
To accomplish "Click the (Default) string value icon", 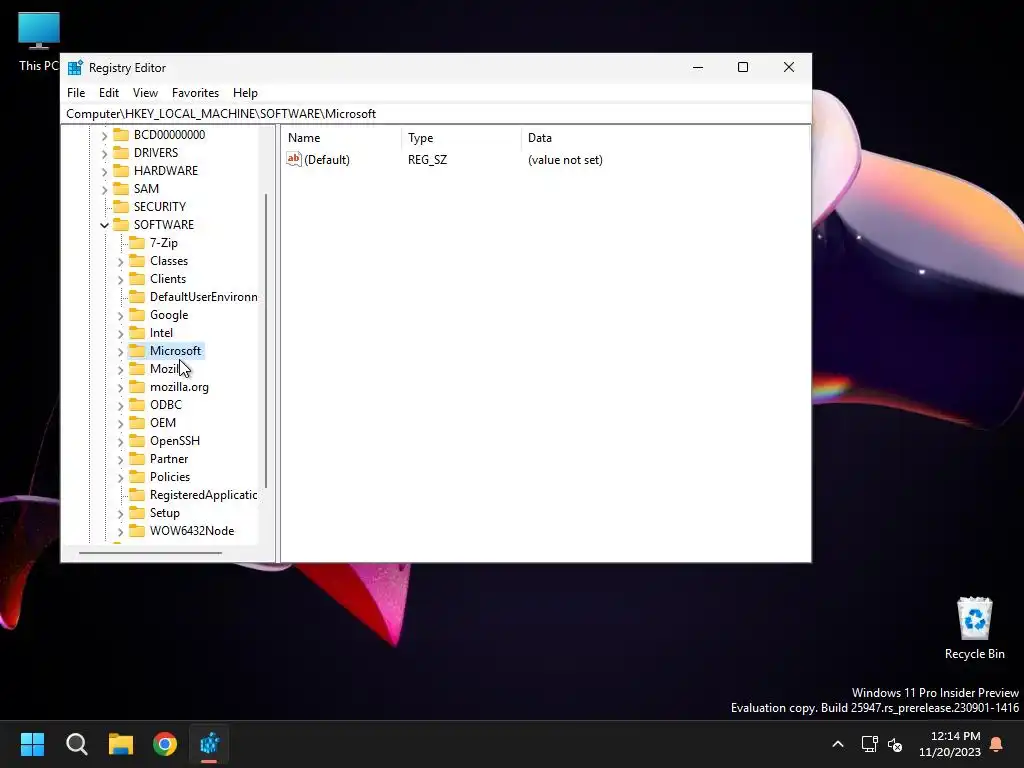I will (x=294, y=159).
